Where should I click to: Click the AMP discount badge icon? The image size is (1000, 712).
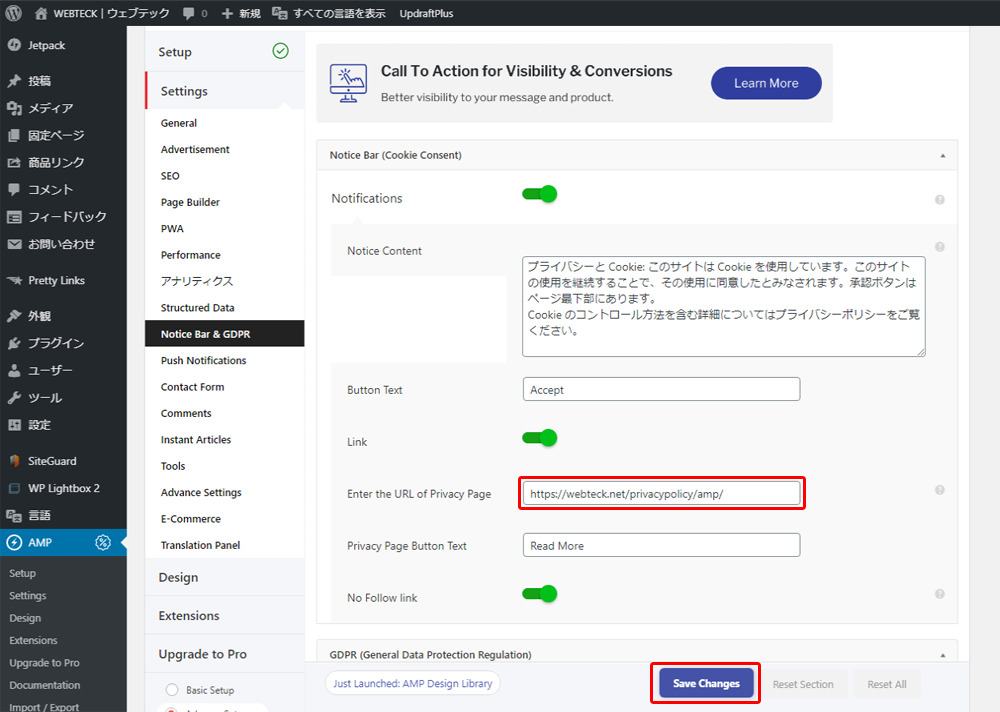click(103, 542)
